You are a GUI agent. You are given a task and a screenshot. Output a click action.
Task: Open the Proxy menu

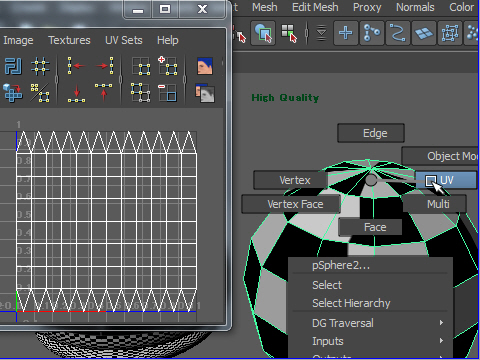pyautogui.click(x=367, y=7)
